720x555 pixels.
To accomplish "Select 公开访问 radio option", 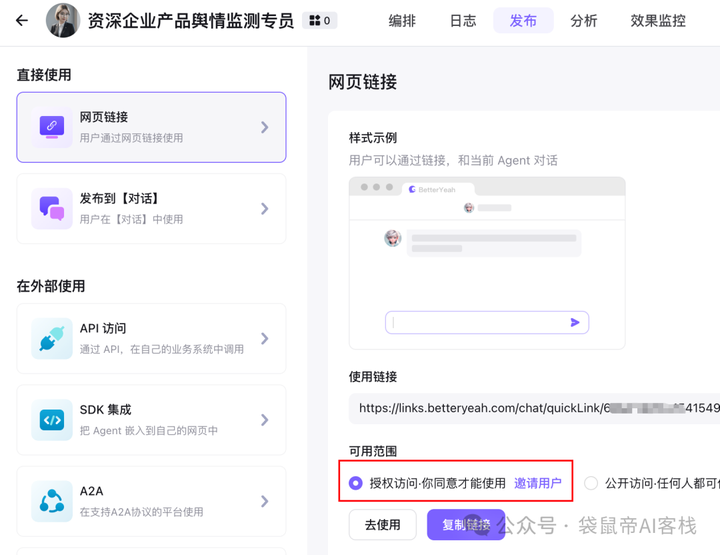I will pyautogui.click(x=591, y=483).
